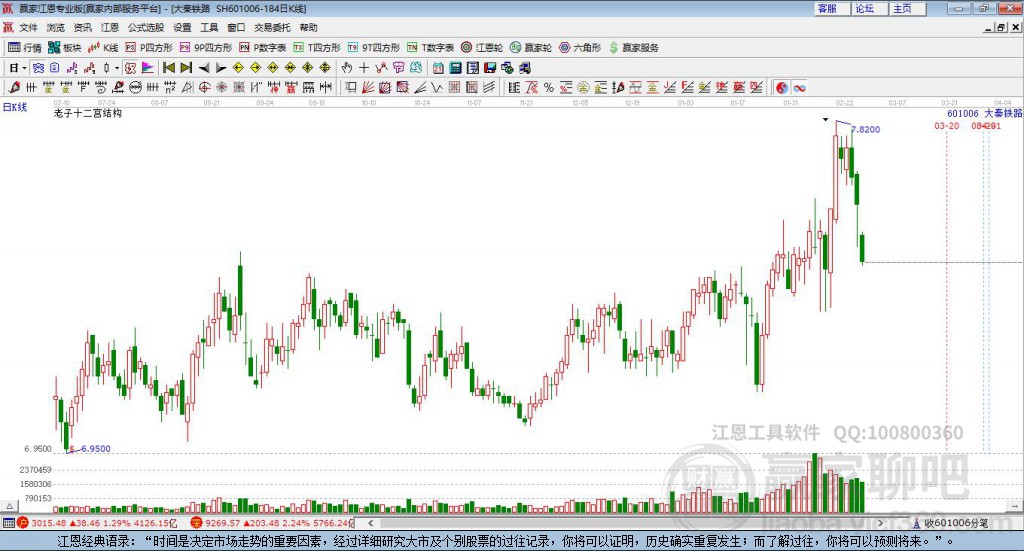Click Shanghai index 3015.48 in status bar
The width and height of the screenshot is (1024, 551).
click(48, 523)
